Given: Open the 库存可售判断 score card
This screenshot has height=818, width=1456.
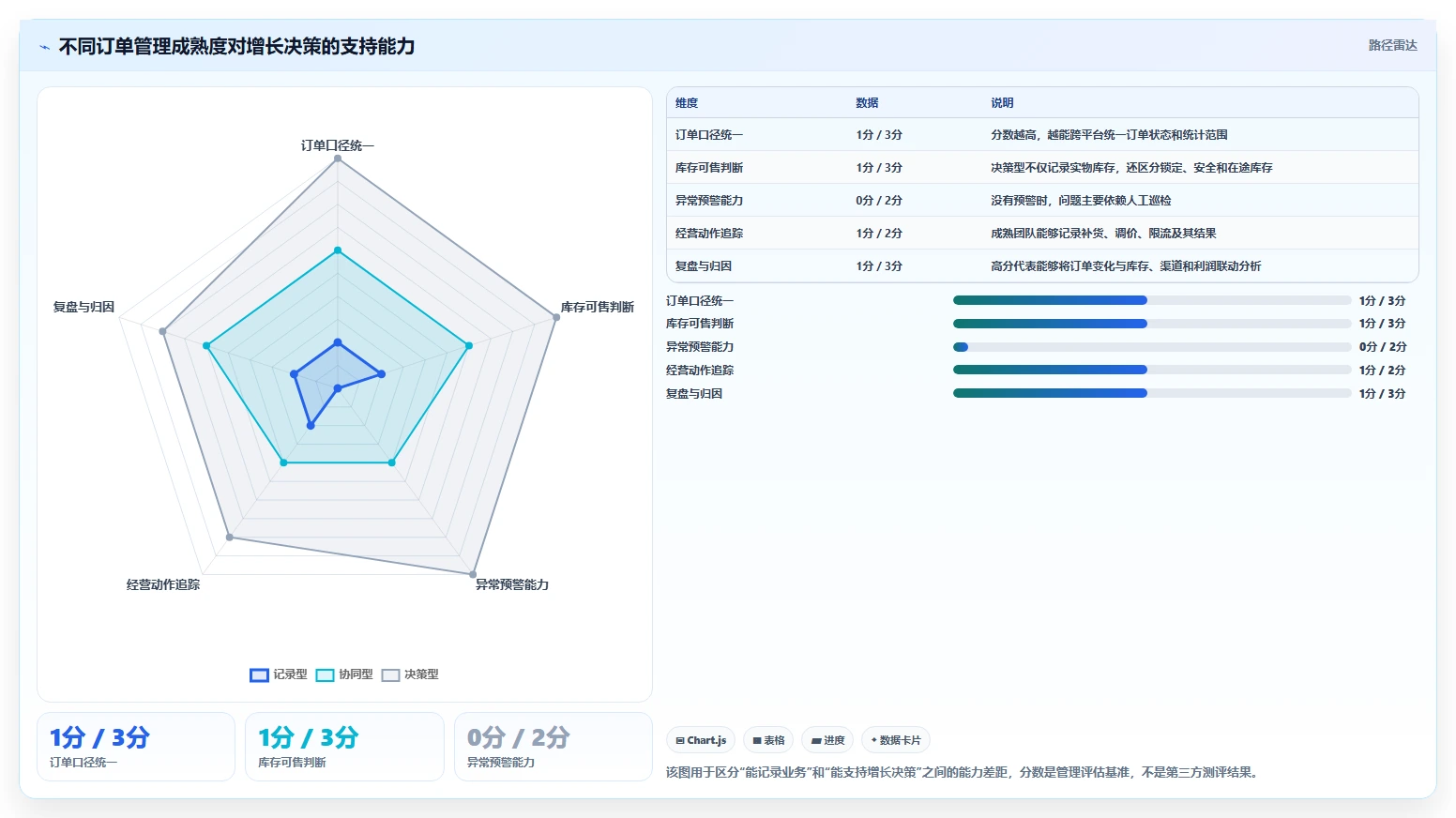Looking at the screenshot, I should pos(344,747).
